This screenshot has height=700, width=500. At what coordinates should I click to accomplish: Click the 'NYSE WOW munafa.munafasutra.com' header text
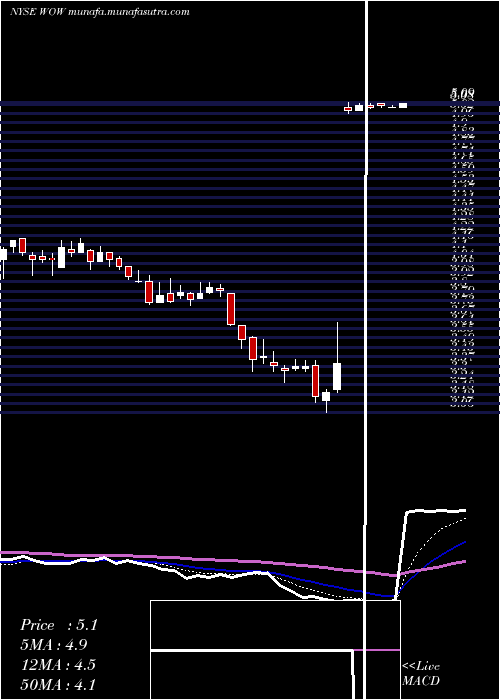[x=100, y=12]
